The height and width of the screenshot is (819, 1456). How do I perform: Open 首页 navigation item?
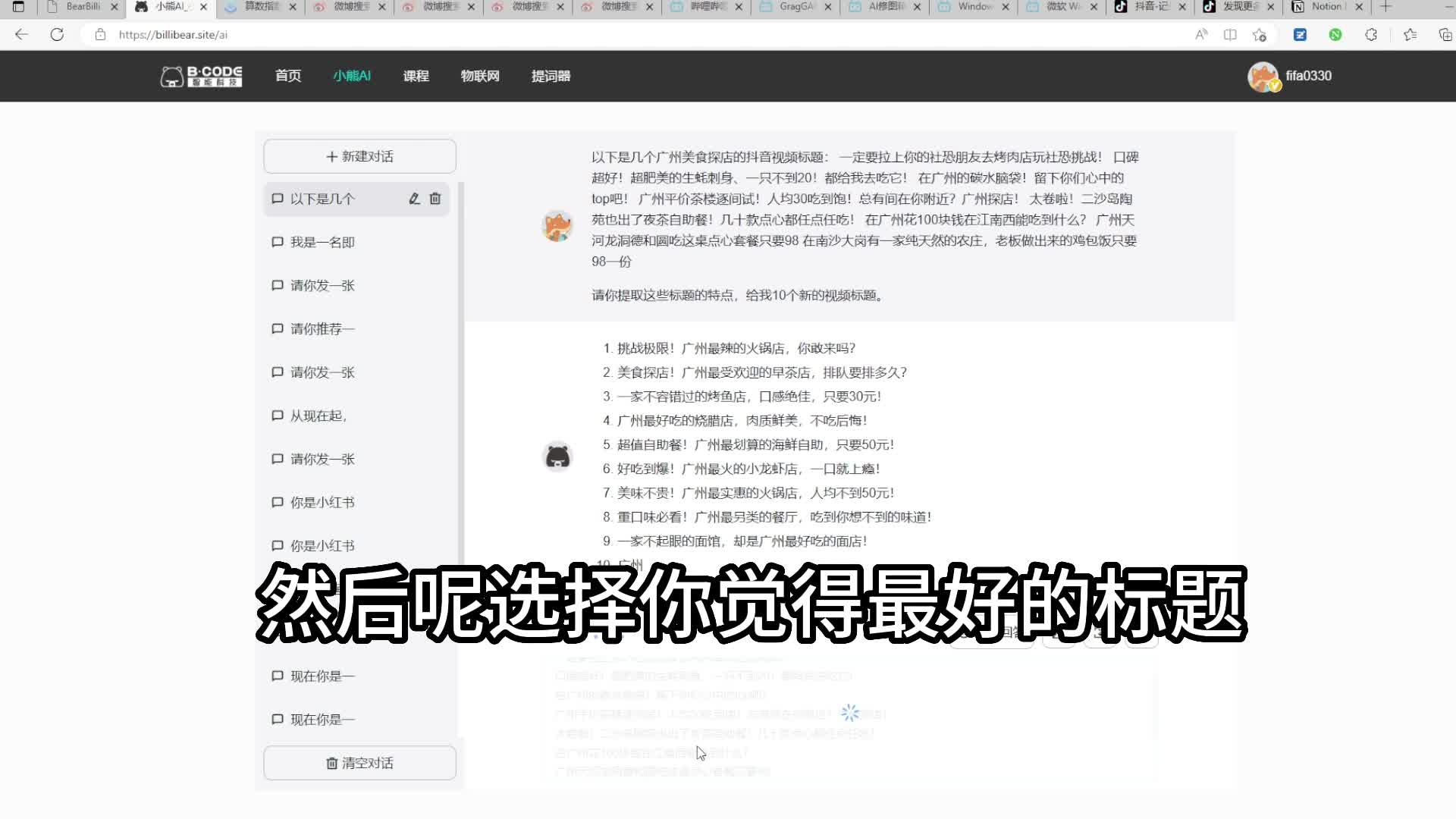288,76
